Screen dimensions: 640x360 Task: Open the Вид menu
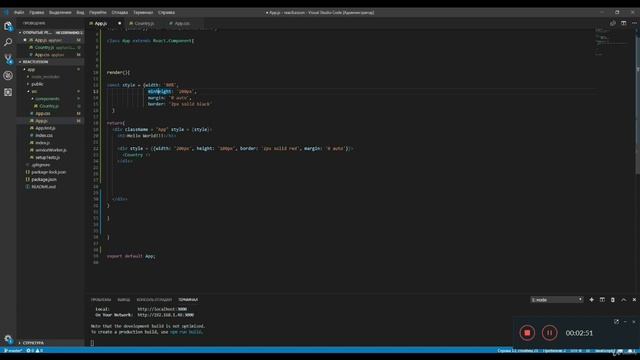80,13
